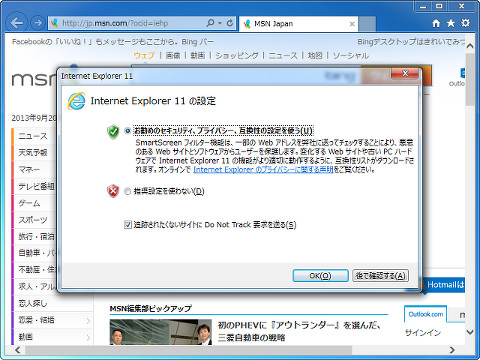Image resolution: width=480 pixels, height=360 pixels.
Task: Click the OK(O) button
Action: pos(320,276)
